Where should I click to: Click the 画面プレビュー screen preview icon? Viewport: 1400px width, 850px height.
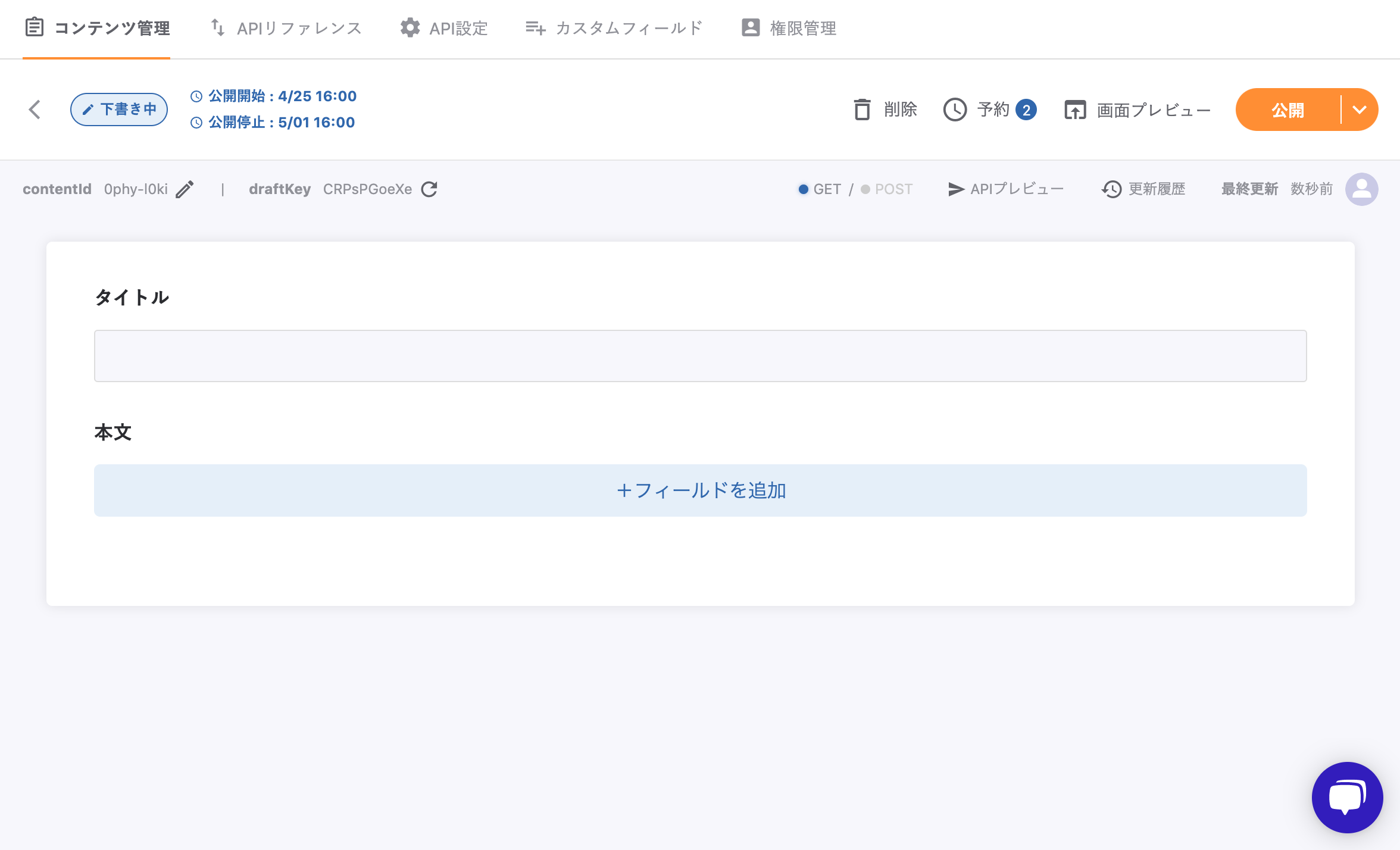[x=1075, y=110]
